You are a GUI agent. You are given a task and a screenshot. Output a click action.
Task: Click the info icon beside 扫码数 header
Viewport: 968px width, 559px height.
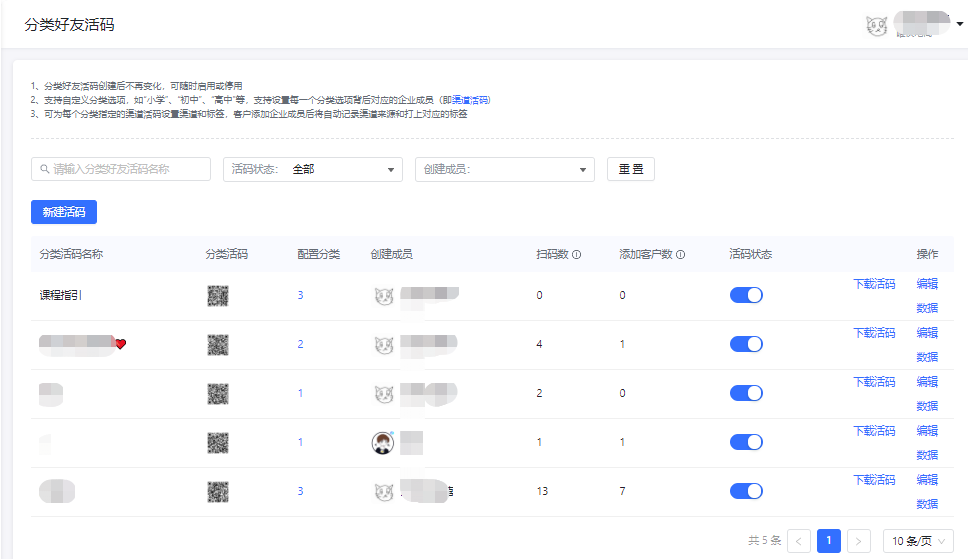577,255
